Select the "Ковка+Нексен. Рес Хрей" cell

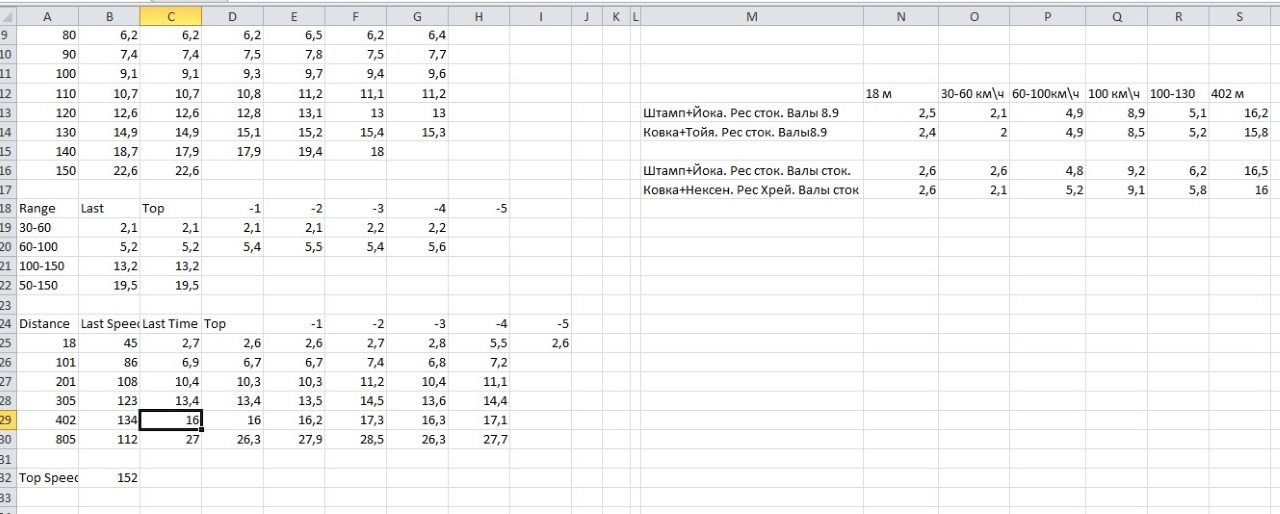pyautogui.click(x=751, y=190)
